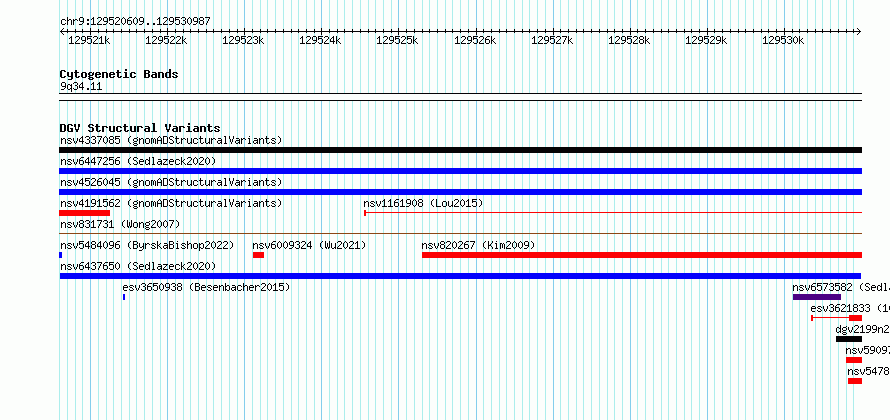
Task: Click the DGV Structural Variants track heading
Action: [x=140, y=128]
